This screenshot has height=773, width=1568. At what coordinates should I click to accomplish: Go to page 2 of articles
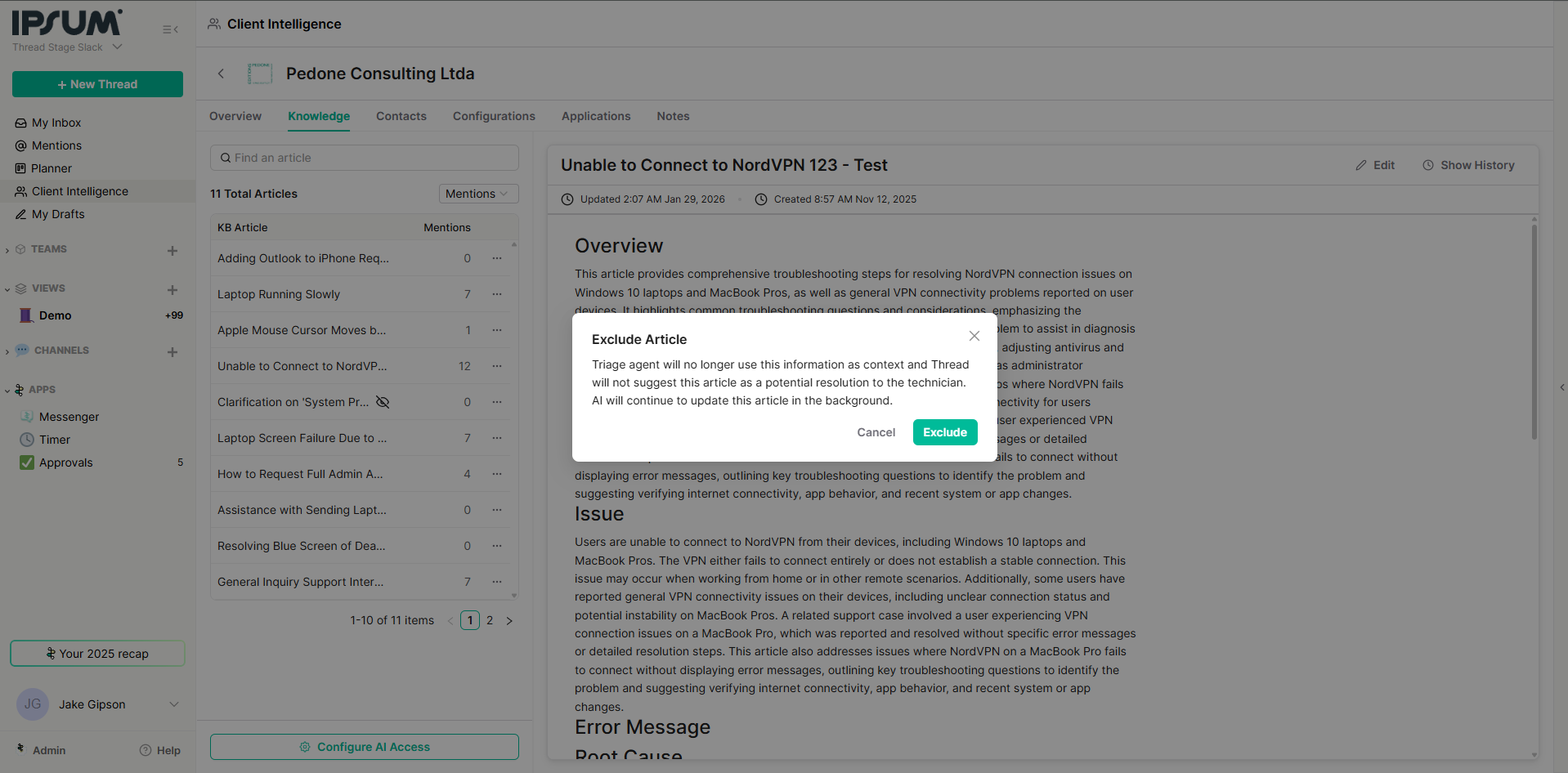490,620
